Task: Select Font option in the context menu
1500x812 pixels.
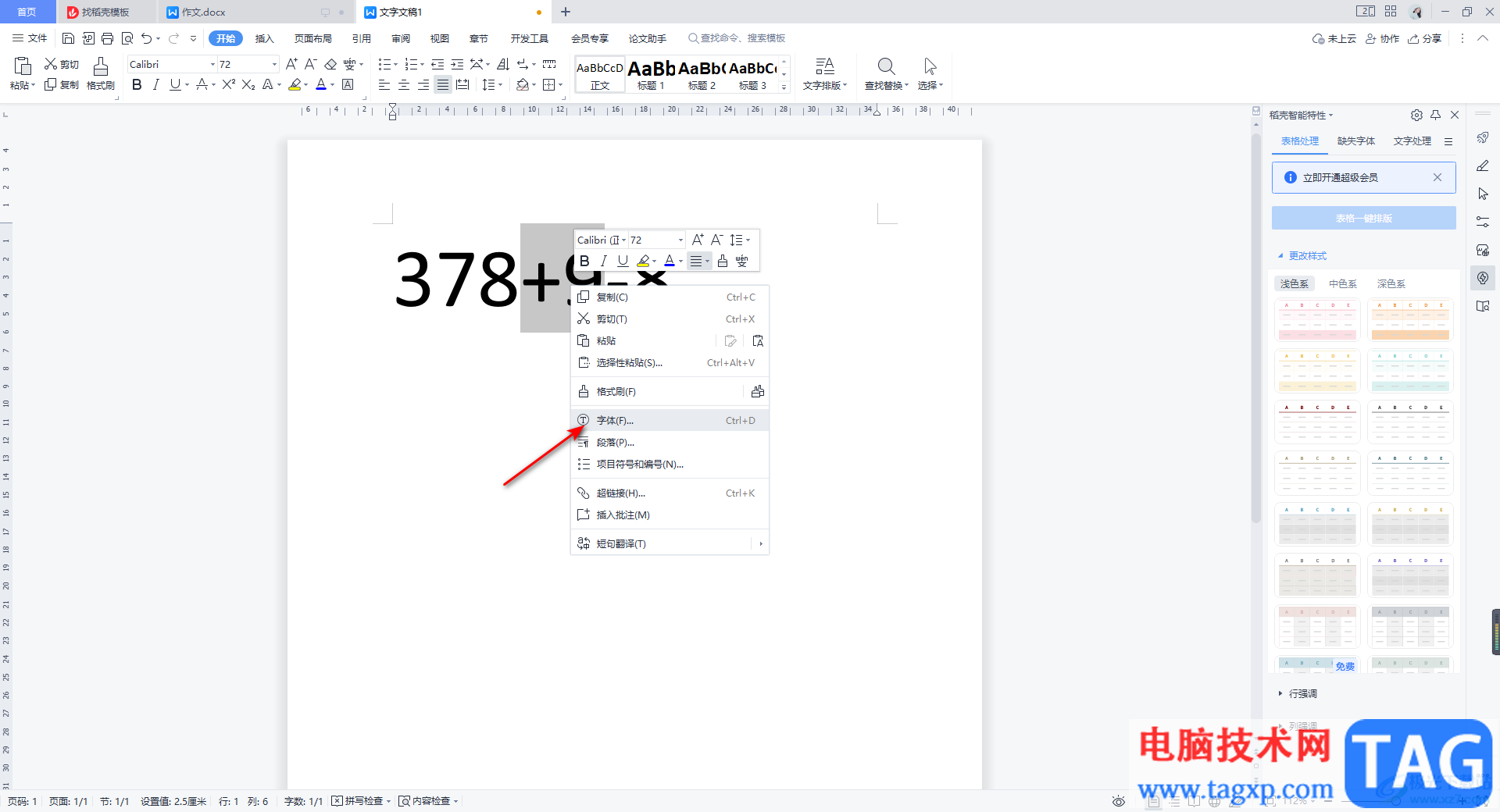Action: tap(670, 420)
